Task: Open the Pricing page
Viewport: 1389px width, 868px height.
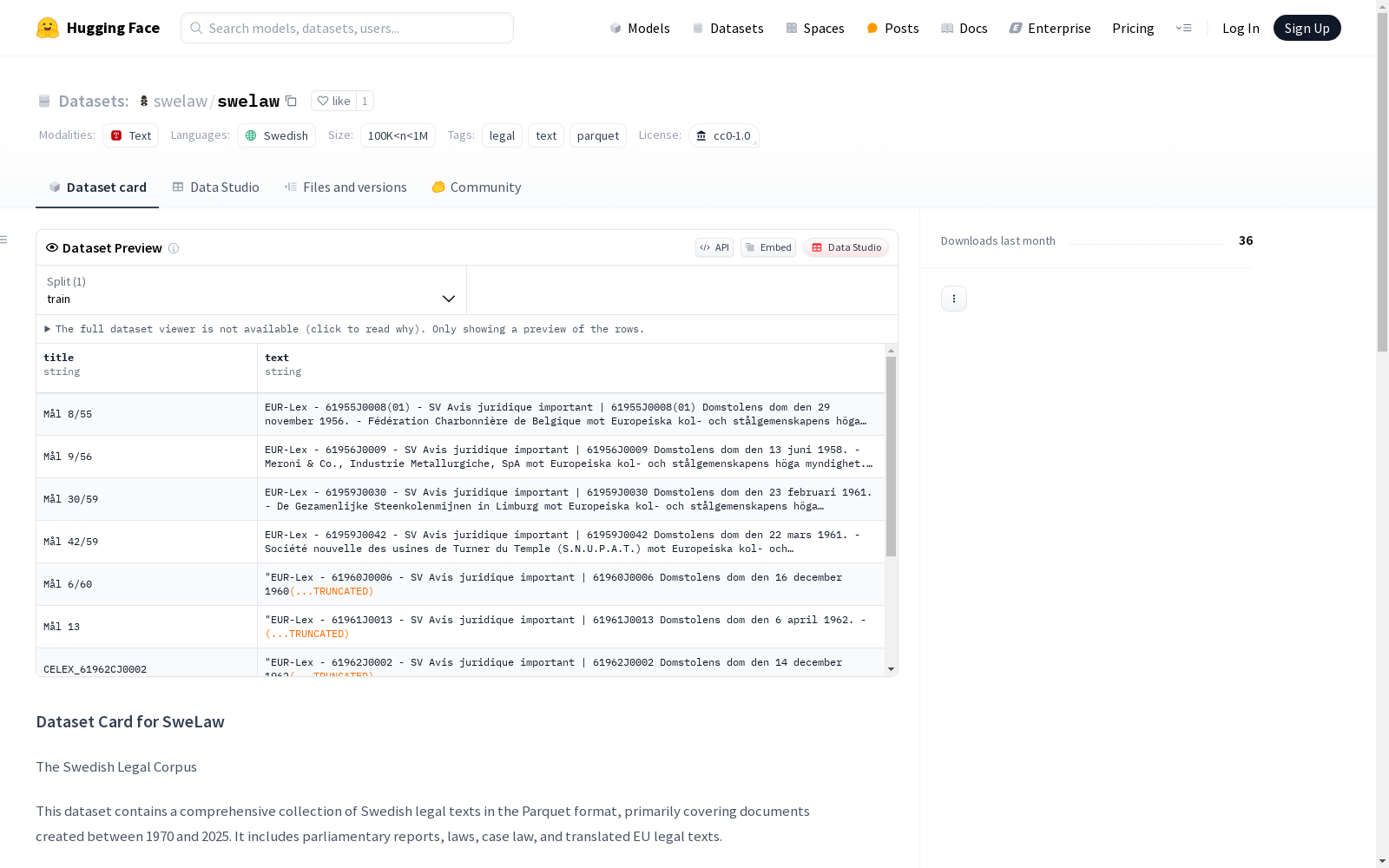Action: (1133, 28)
